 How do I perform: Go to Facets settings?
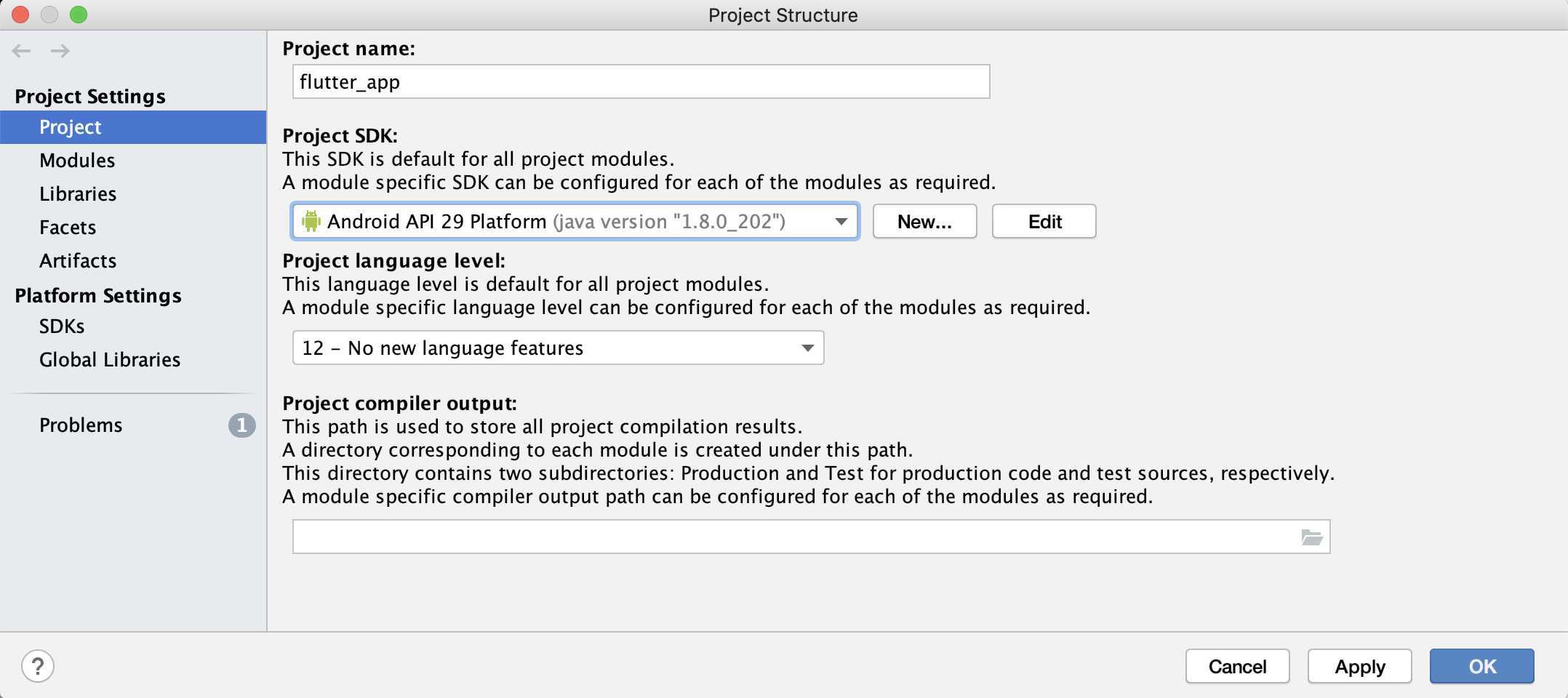[x=68, y=227]
